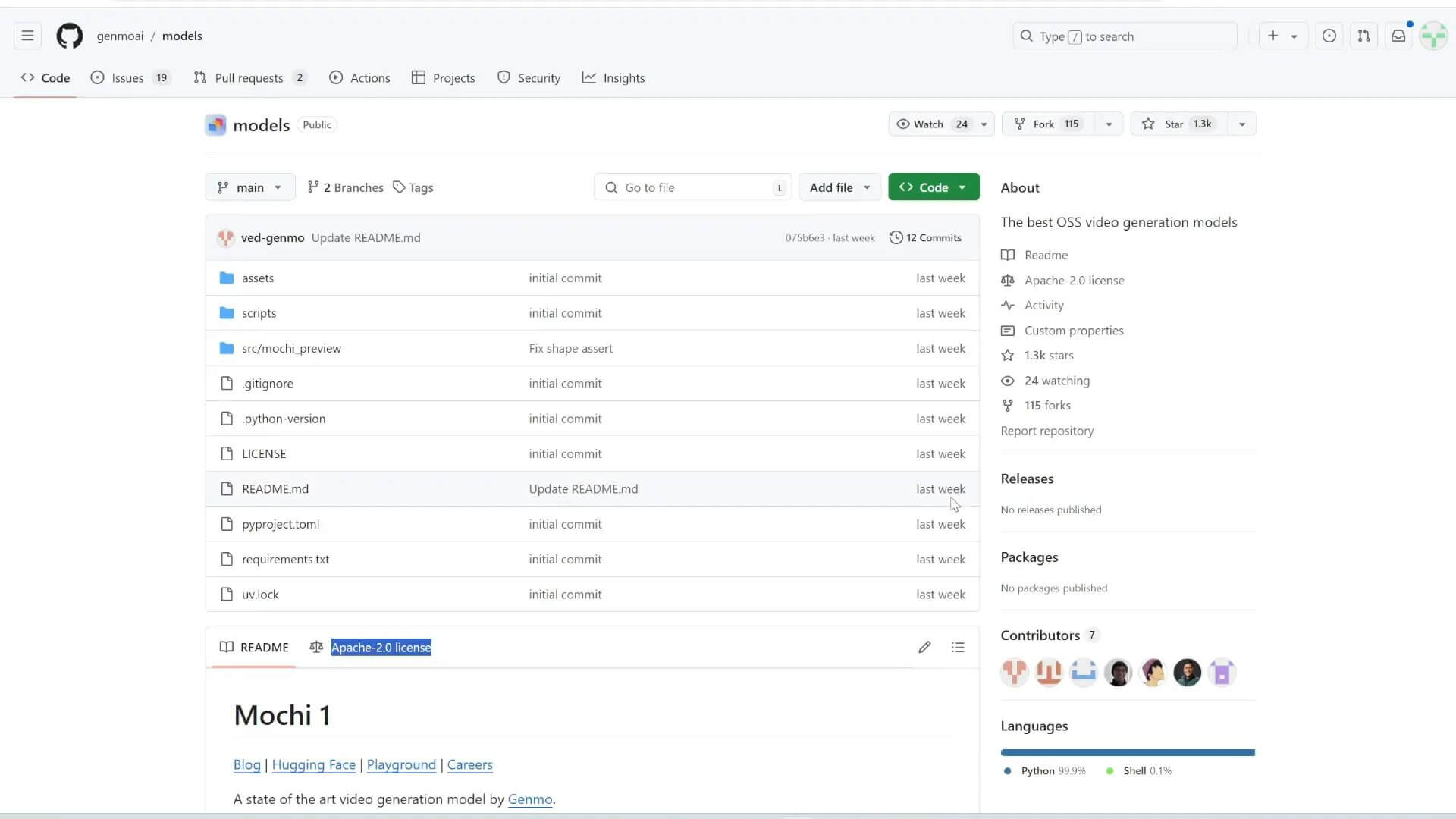This screenshot has height=819, width=1456.
Task: Open the hamburger navigation menu
Action: click(x=27, y=36)
